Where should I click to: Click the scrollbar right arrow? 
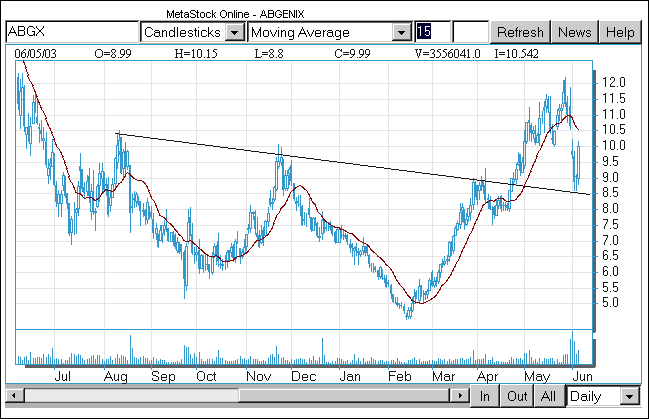coord(459,395)
